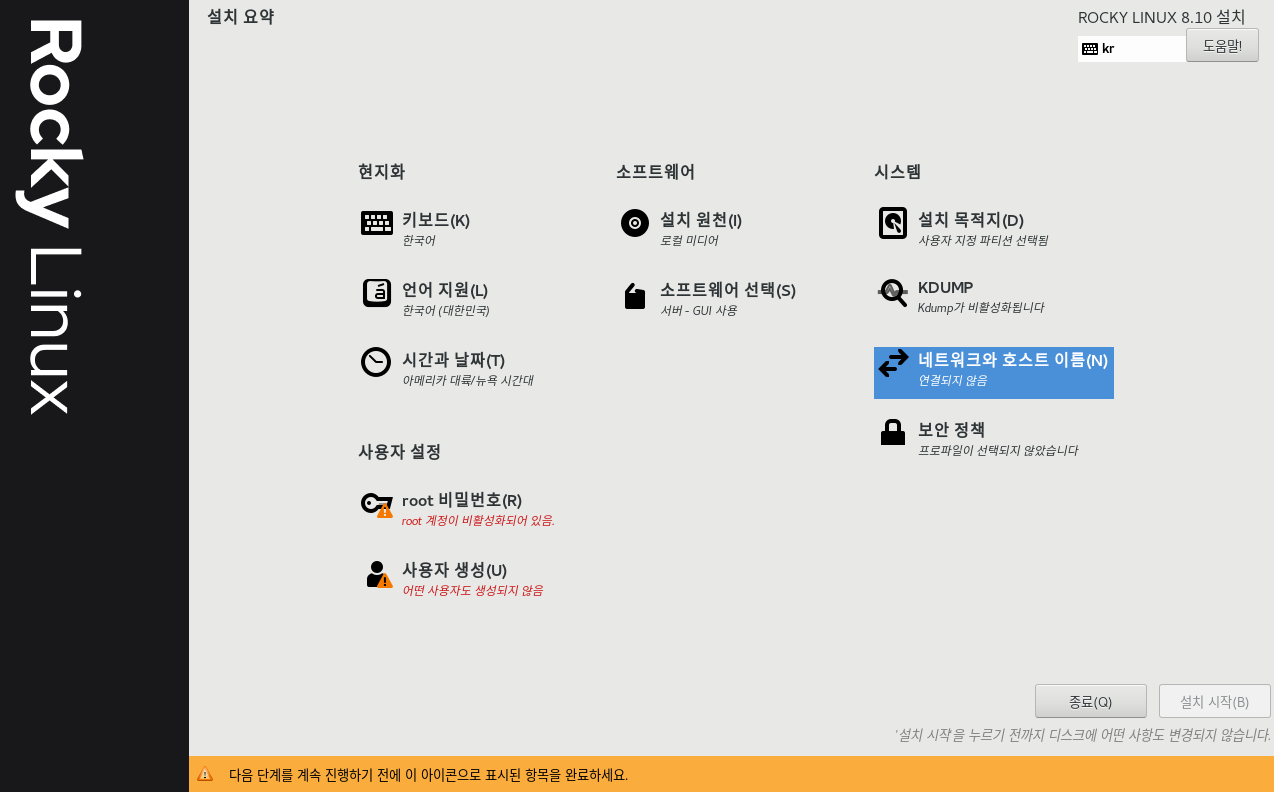Open 사용자 생성(U) label

[x=454, y=570]
